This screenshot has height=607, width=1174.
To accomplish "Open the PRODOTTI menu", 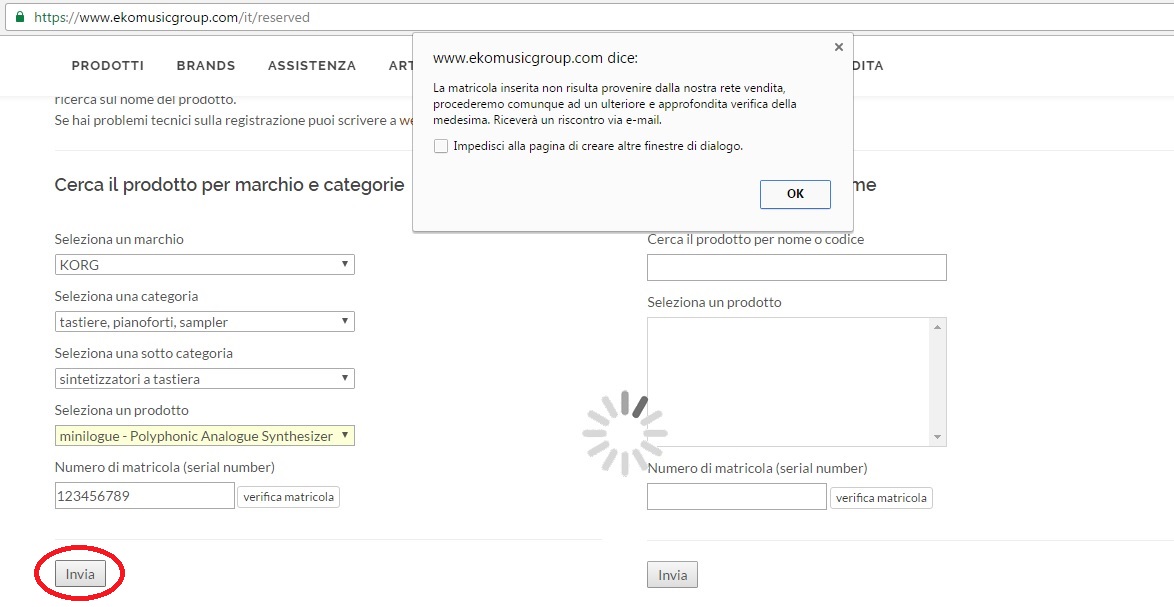I will (x=108, y=66).
